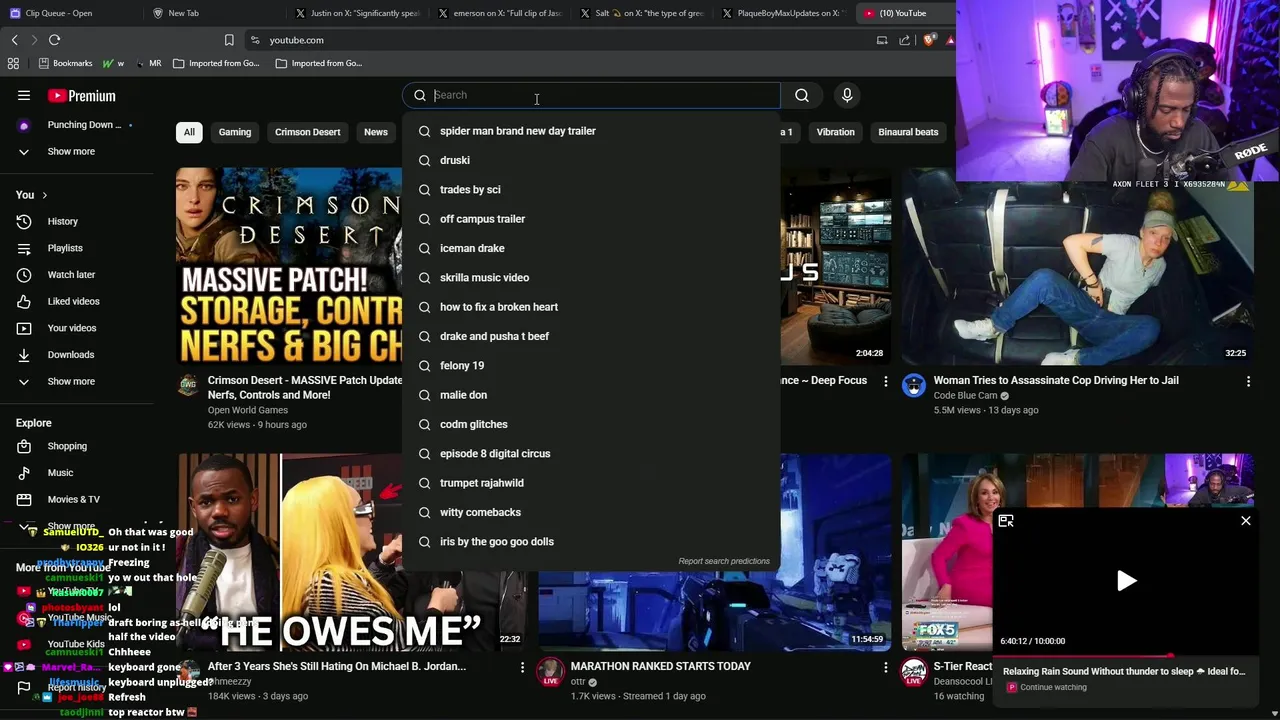1280x720 pixels.
Task: Select the Binaural beats filter chip
Action: 908,132
